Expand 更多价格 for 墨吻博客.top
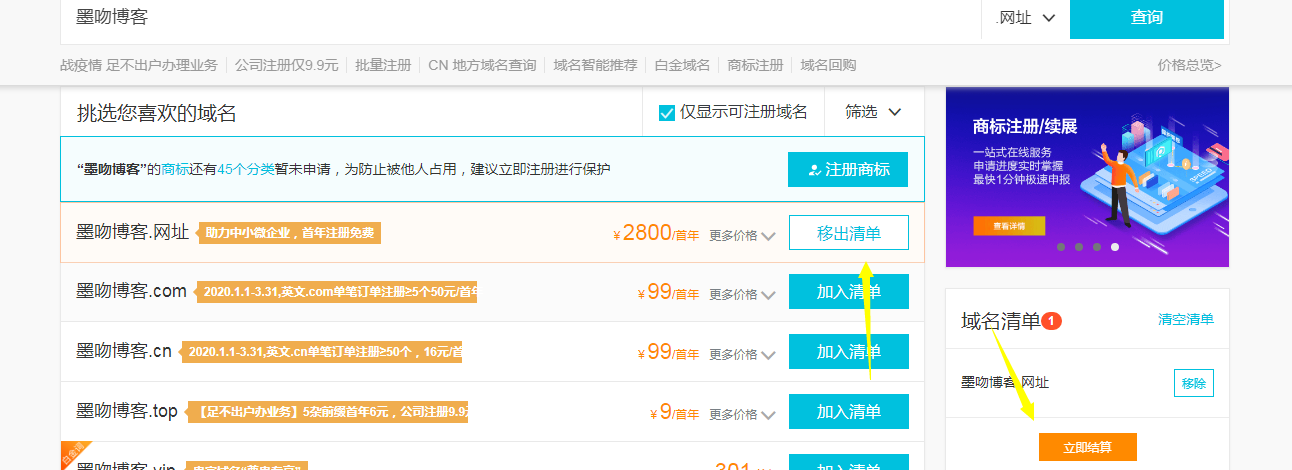 point(742,415)
